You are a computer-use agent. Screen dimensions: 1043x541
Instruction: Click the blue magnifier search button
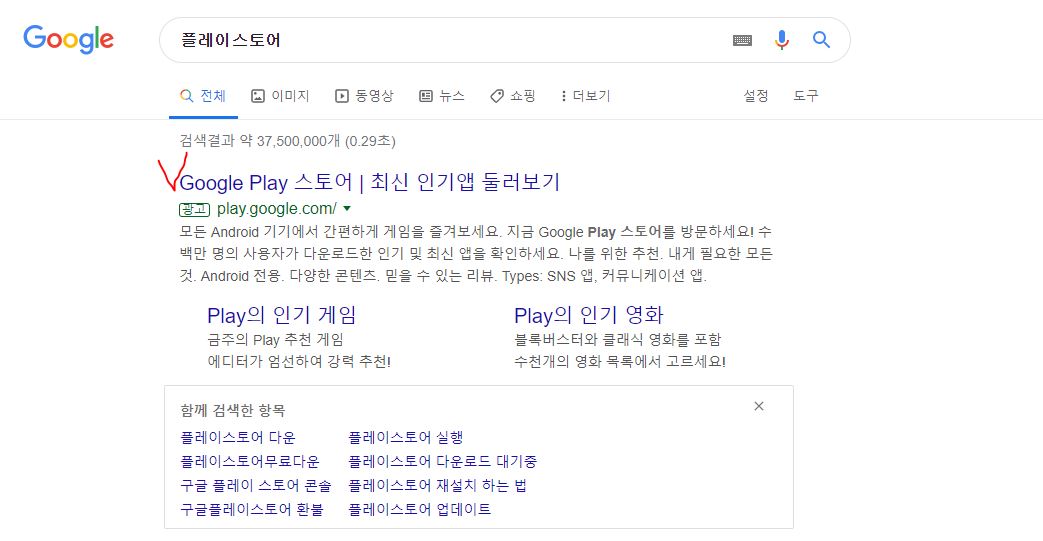(821, 40)
